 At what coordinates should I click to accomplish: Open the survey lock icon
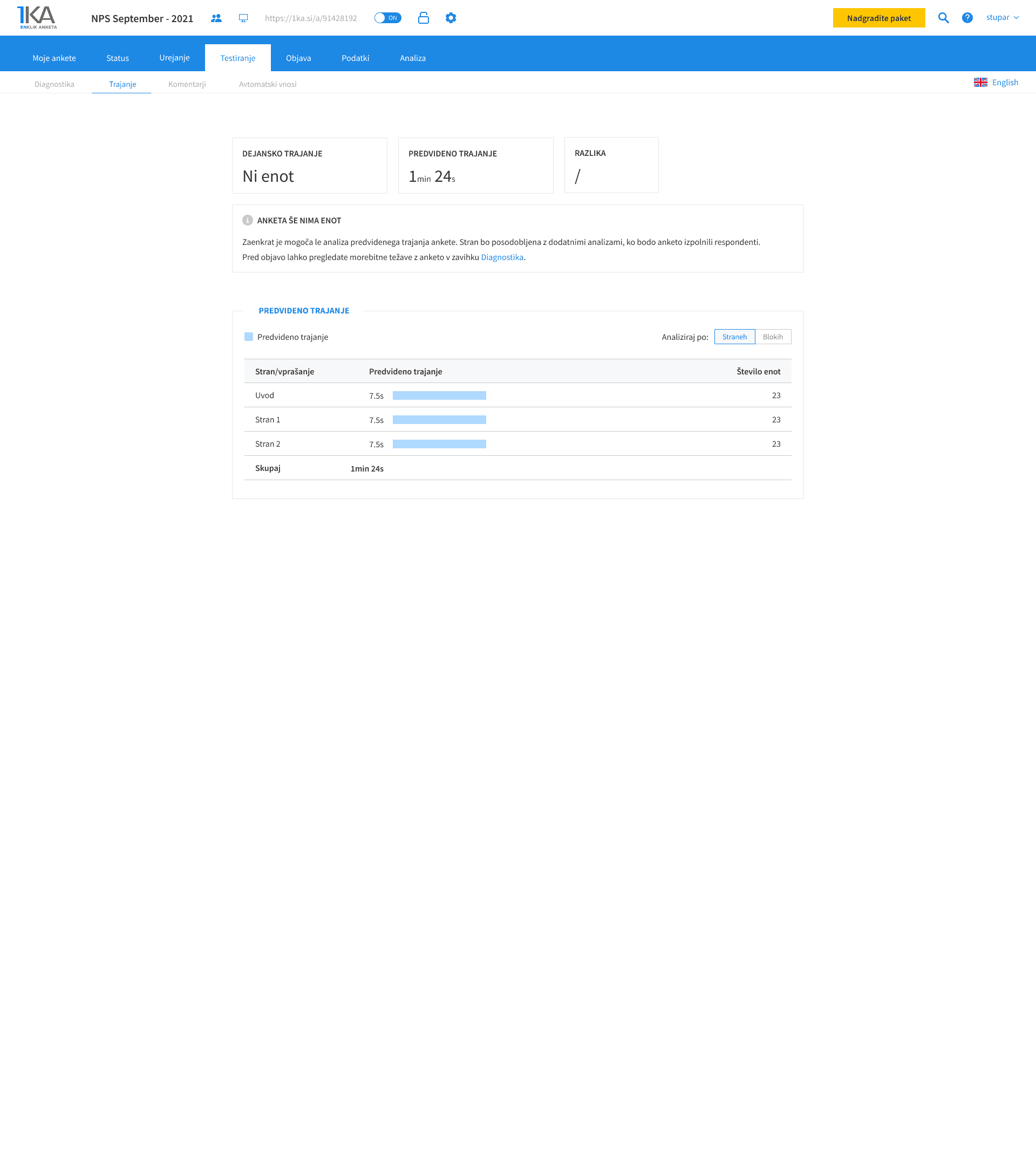(x=424, y=18)
